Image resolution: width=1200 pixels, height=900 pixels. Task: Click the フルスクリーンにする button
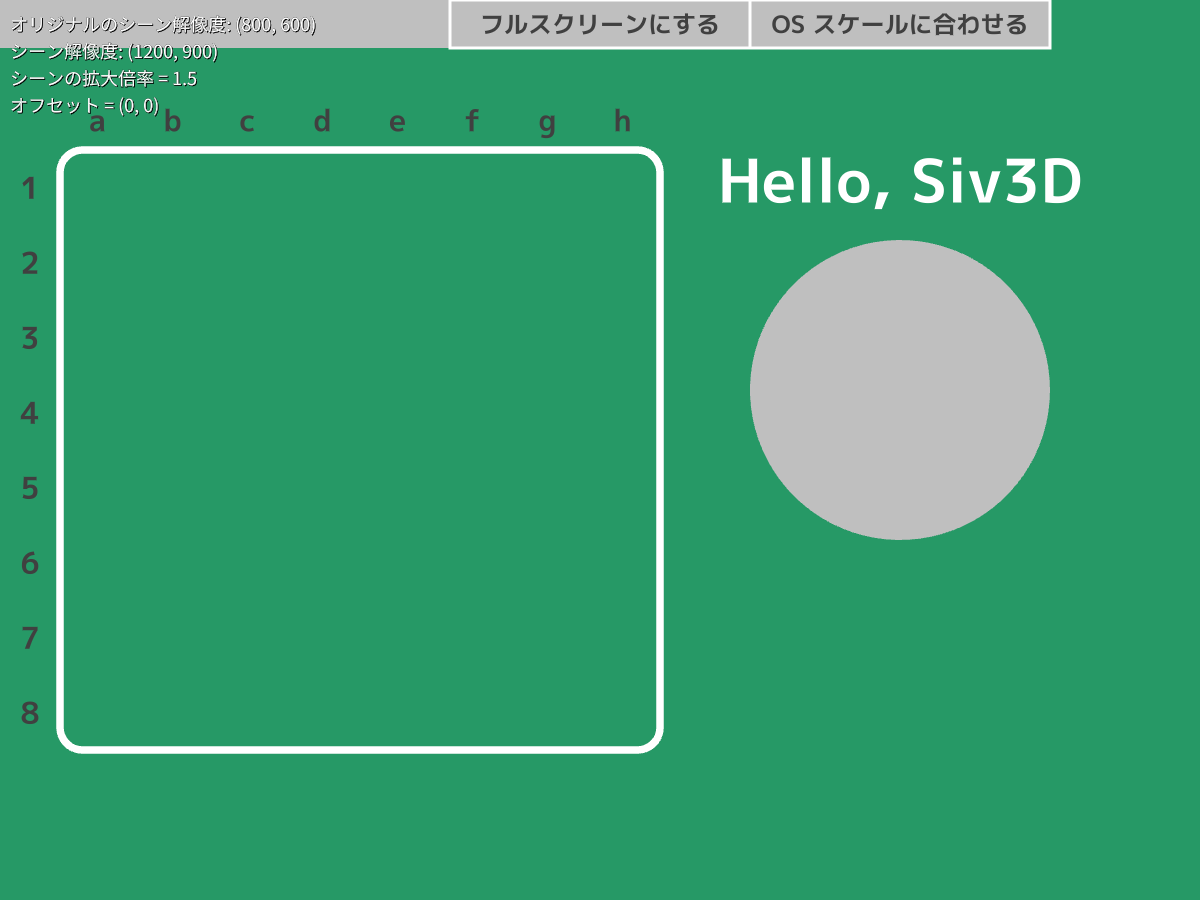[x=600, y=24]
